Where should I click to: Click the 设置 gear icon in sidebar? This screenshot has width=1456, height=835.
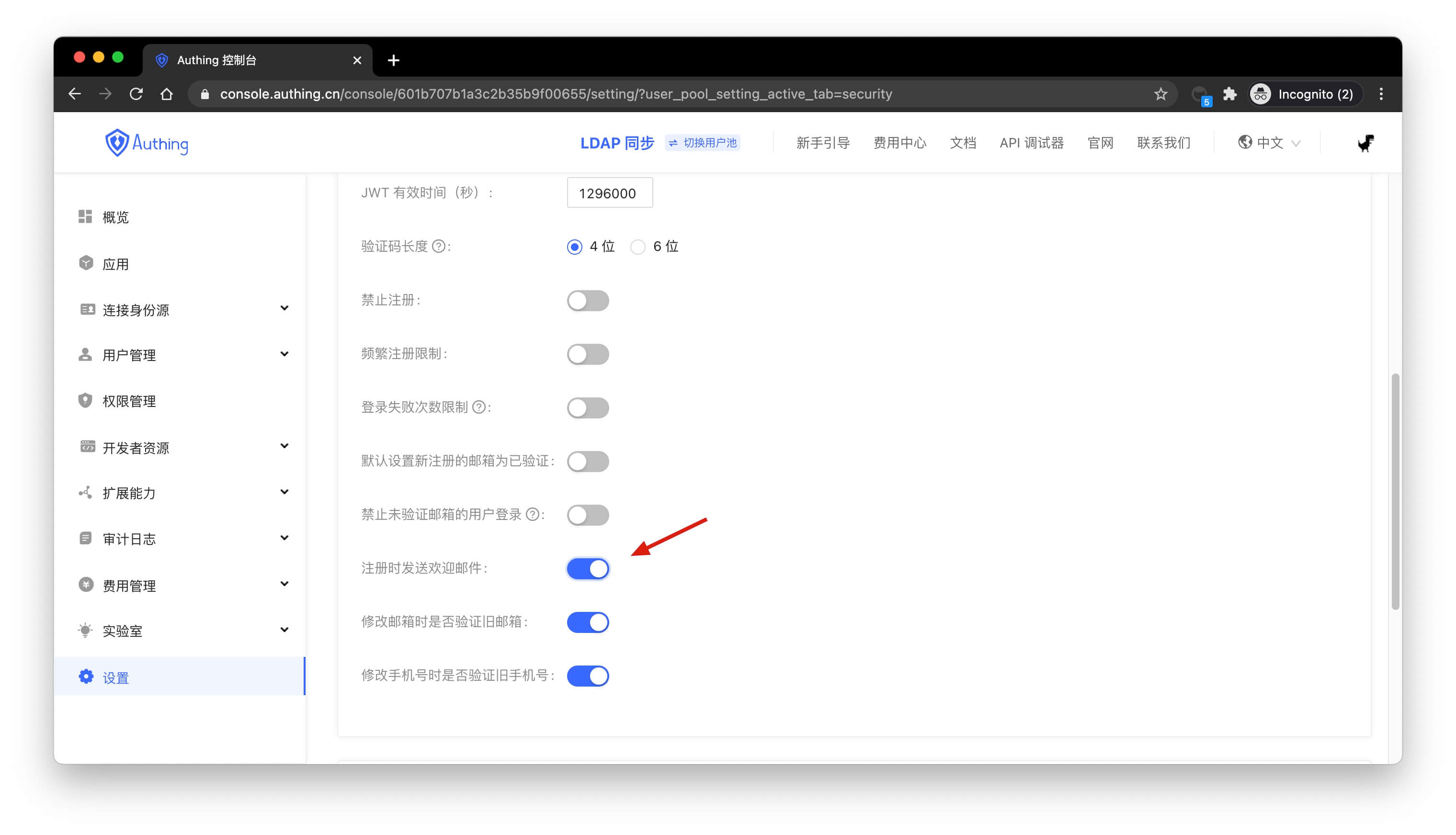(x=86, y=677)
